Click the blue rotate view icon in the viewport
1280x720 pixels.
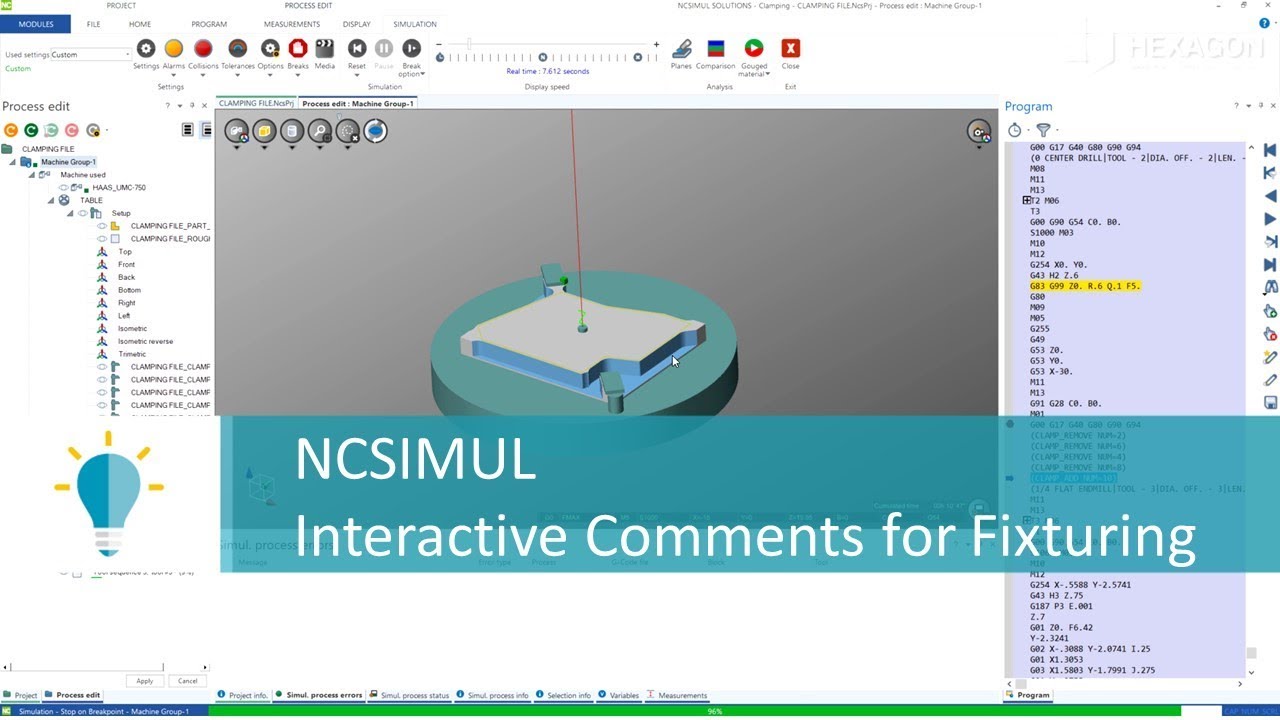coord(375,131)
